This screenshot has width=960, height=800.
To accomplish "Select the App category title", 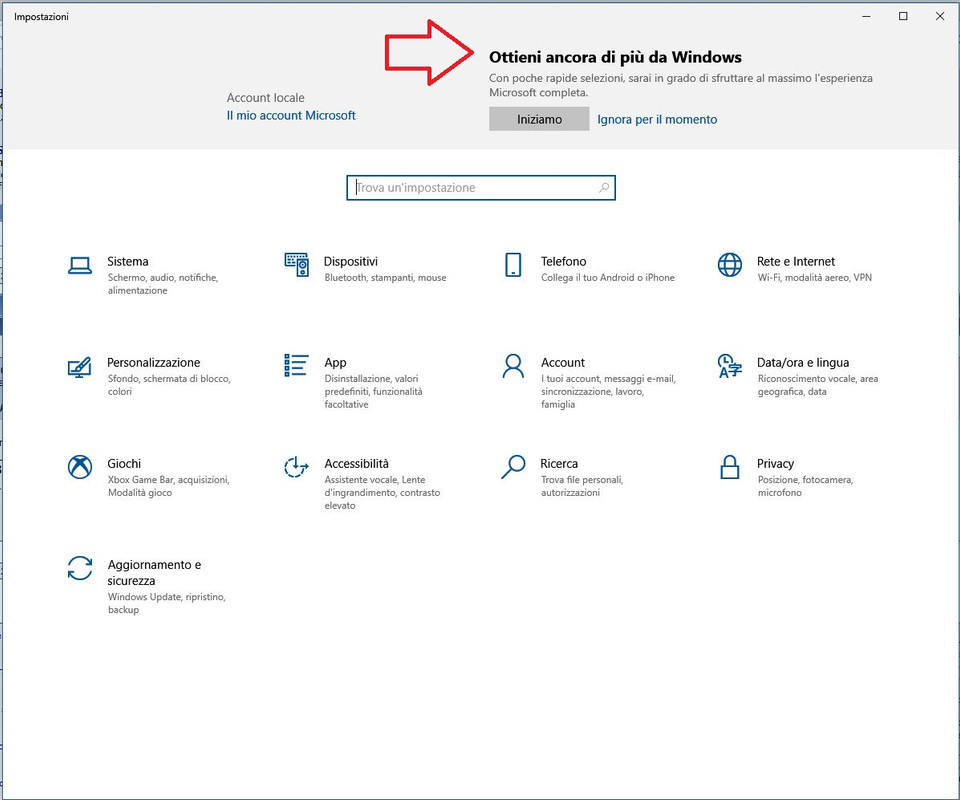I will pyautogui.click(x=336, y=362).
